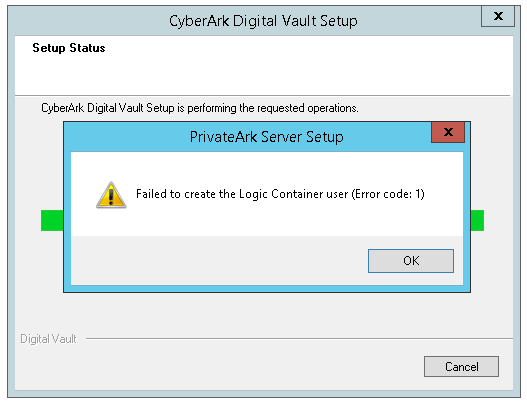The height and width of the screenshot is (406, 527).
Task: Close the CyberArk Digital Vault Setup window
Action: (x=498, y=16)
